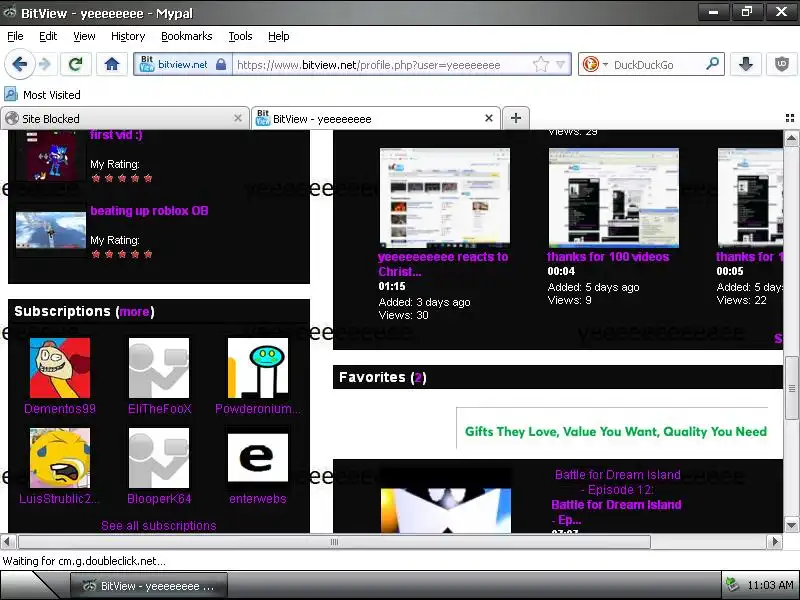Bookmark this page with the star
The height and width of the screenshot is (600, 800).
click(x=540, y=64)
